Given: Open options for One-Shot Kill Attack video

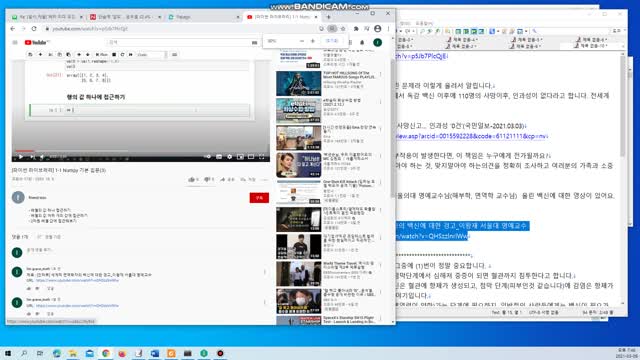Looking at the screenshot, I should tap(380, 183).
